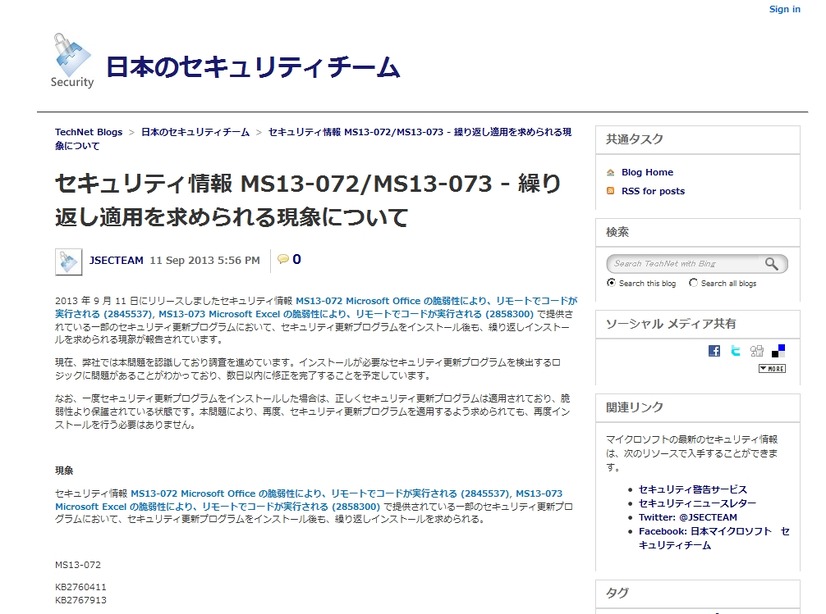Open the 0 comments count link
This screenshot has width=826, height=614.
297,259
